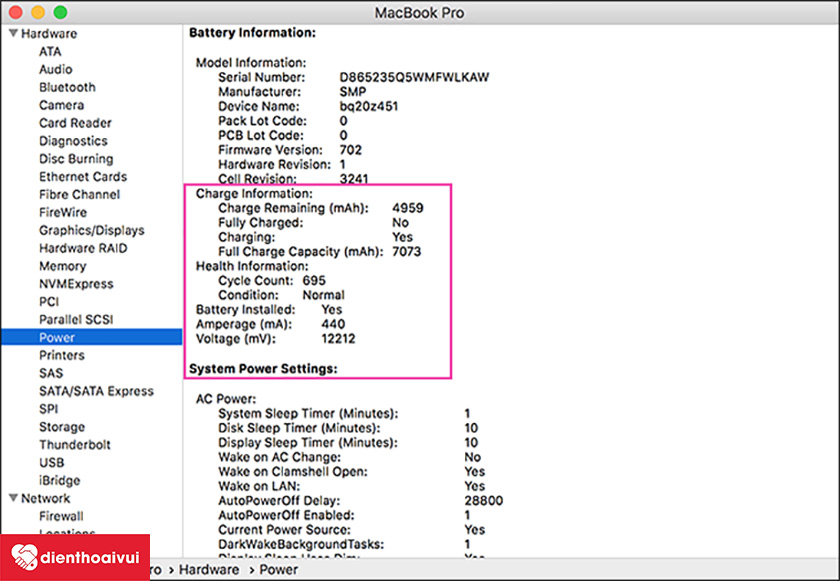Select Card Reader in the sidebar
The width and height of the screenshot is (840, 581).
pos(74,123)
